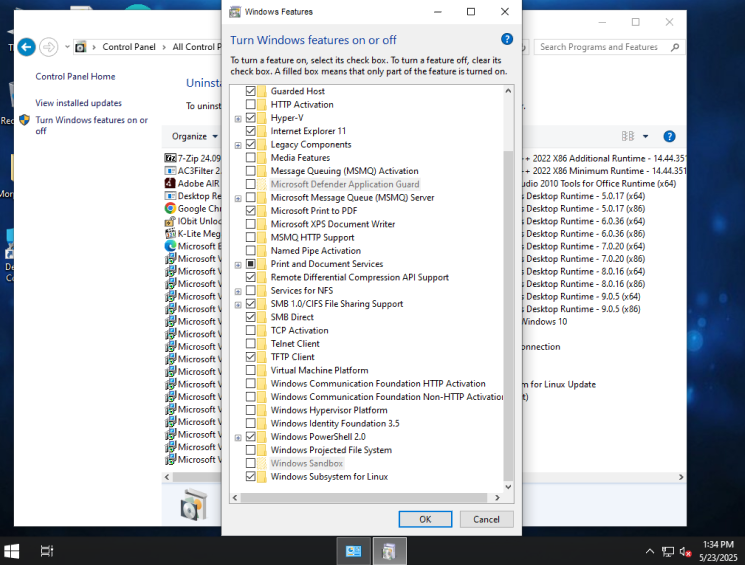Click the Control Panel address bar icon

coord(81,47)
